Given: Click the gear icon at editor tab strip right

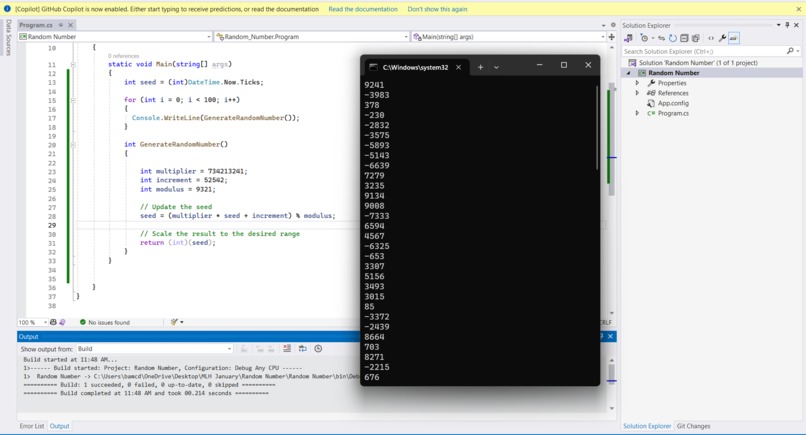Looking at the screenshot, I should 613,25.
